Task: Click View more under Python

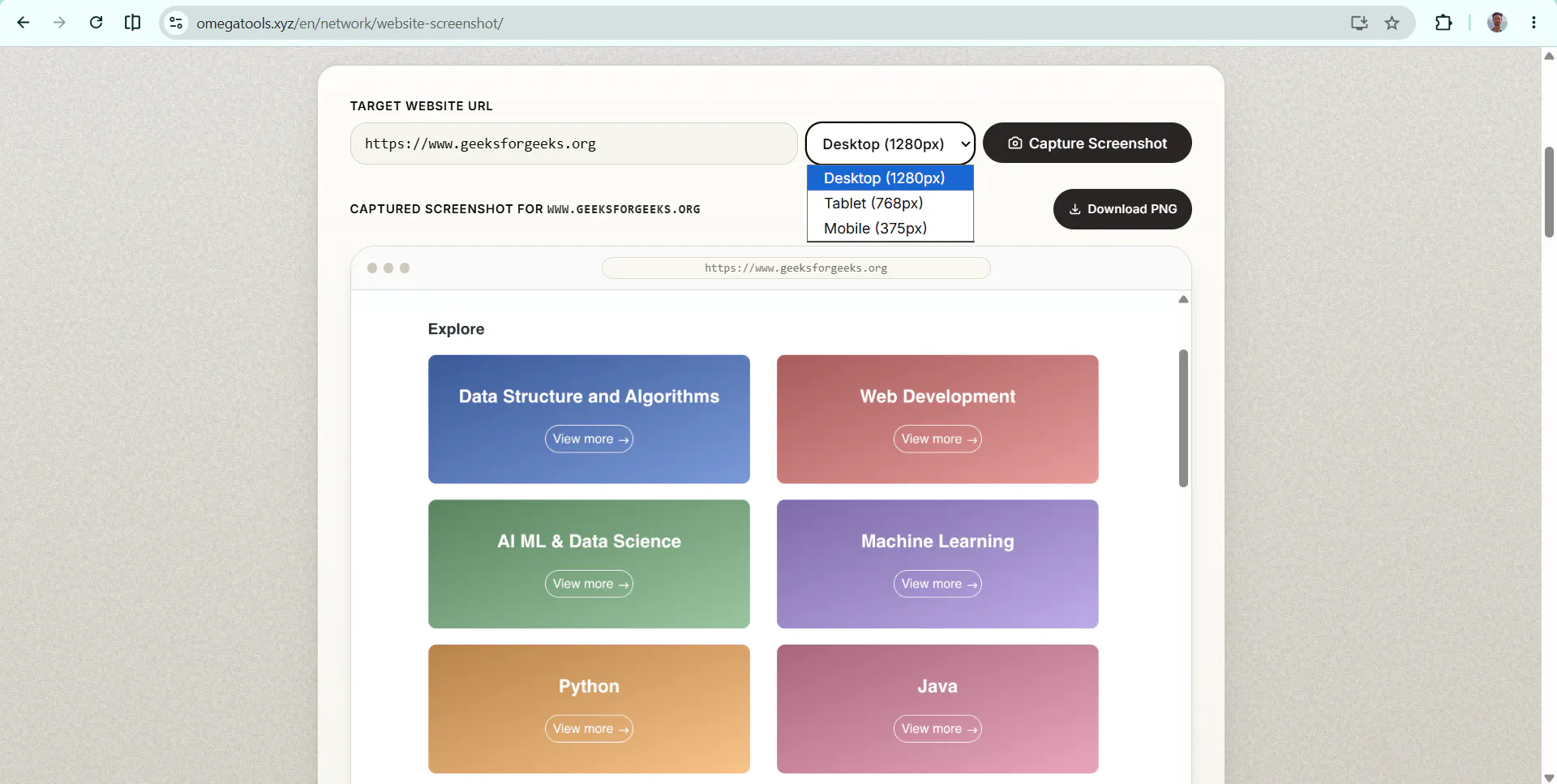Action: point(589,729)
